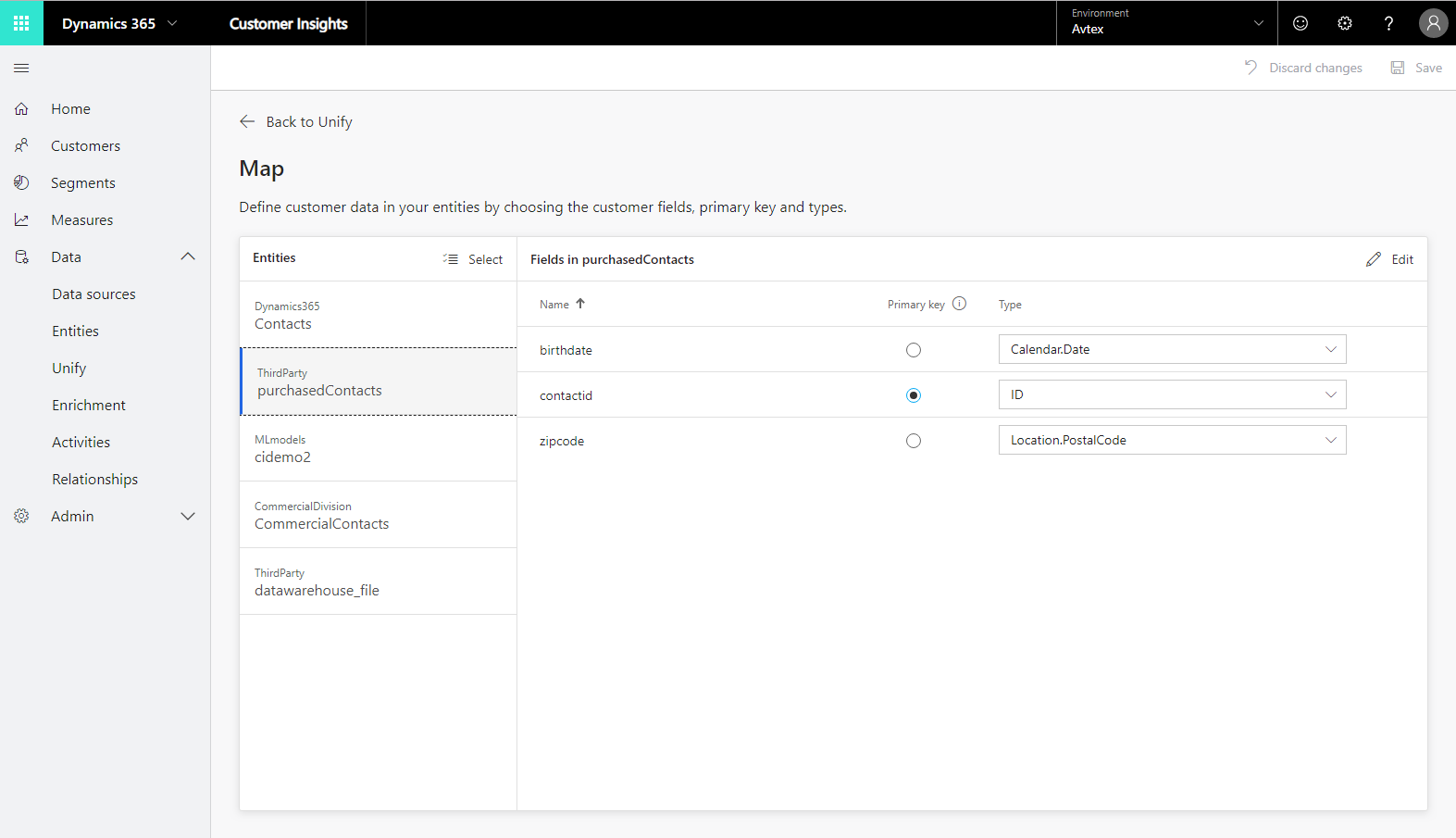Open Activities page
1456x838 pixels.
81,442
